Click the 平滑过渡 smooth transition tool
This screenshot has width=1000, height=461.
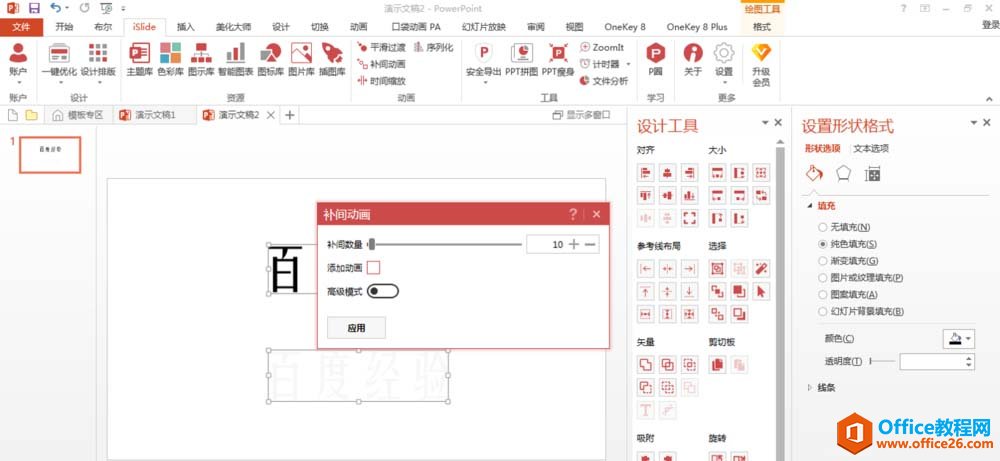[x=381, y=47]
